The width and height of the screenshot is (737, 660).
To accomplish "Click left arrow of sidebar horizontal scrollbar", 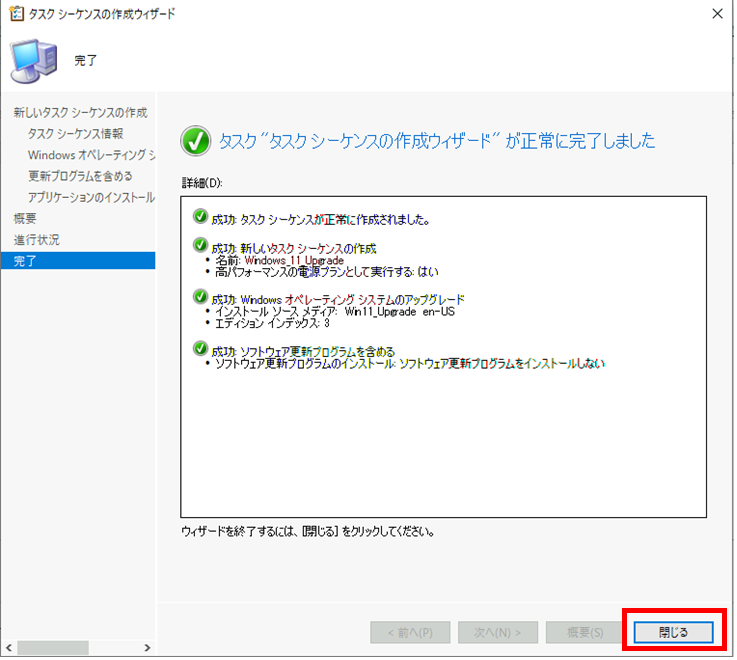I will tap(8, 647).
